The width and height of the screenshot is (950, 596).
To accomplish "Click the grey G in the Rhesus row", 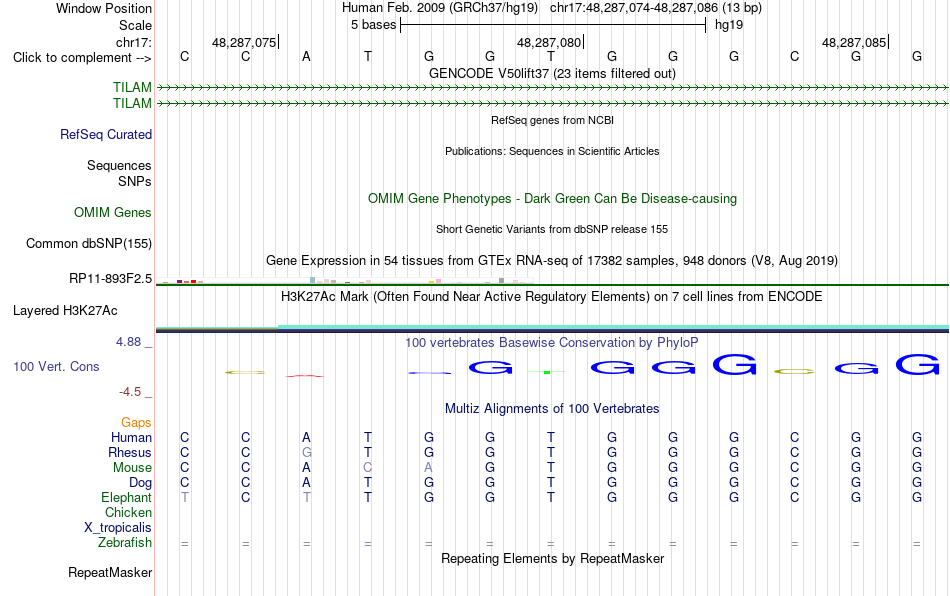I will (x=307, y=452).
